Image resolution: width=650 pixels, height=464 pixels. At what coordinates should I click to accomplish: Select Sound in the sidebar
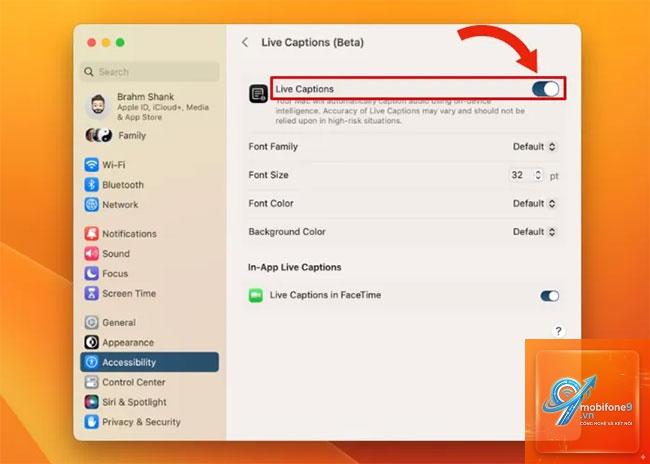tap(149, 253)
